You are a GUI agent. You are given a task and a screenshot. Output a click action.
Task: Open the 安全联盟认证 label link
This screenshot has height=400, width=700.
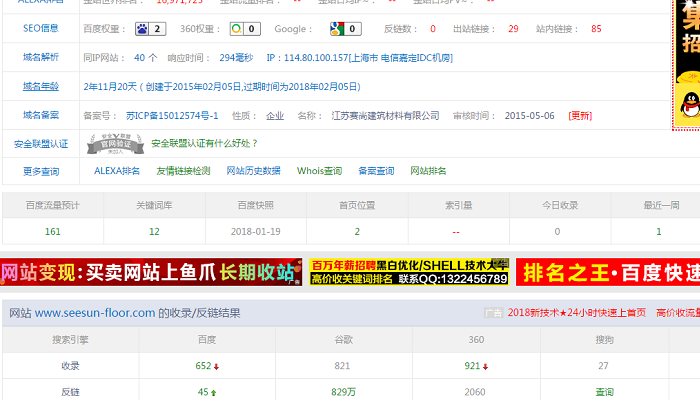[x=41, y=144]
